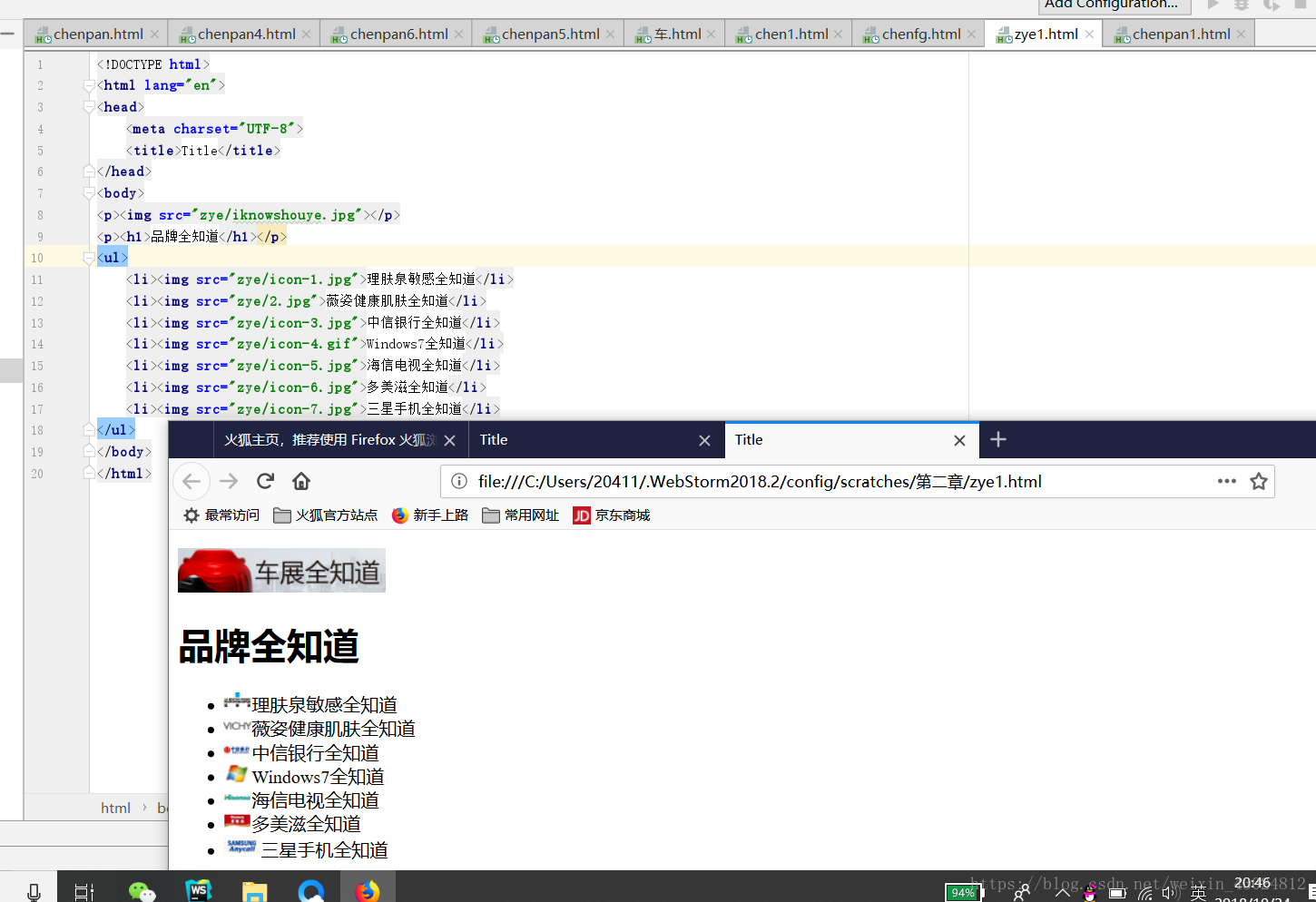This screenshot has height=902, width=1316.
Task: Click line number 10 in the gutter
Action: (x=37, y=258)
